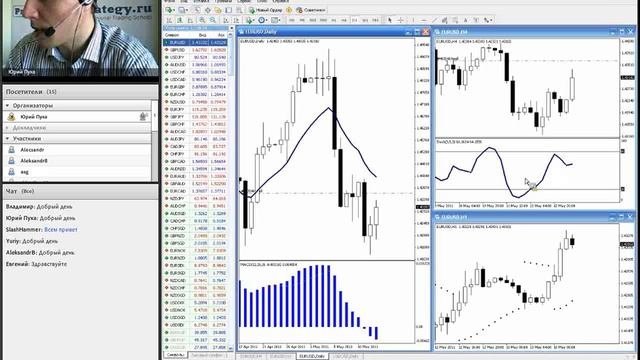
Task: Click the Всем привет chat message
Action: [61, 230]
